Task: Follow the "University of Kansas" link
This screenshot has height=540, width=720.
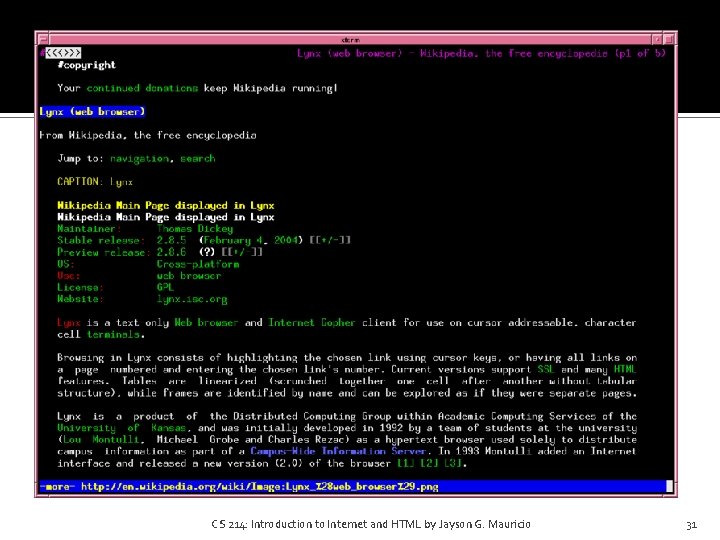Action: pyautogui.click(x=122, y=428)
